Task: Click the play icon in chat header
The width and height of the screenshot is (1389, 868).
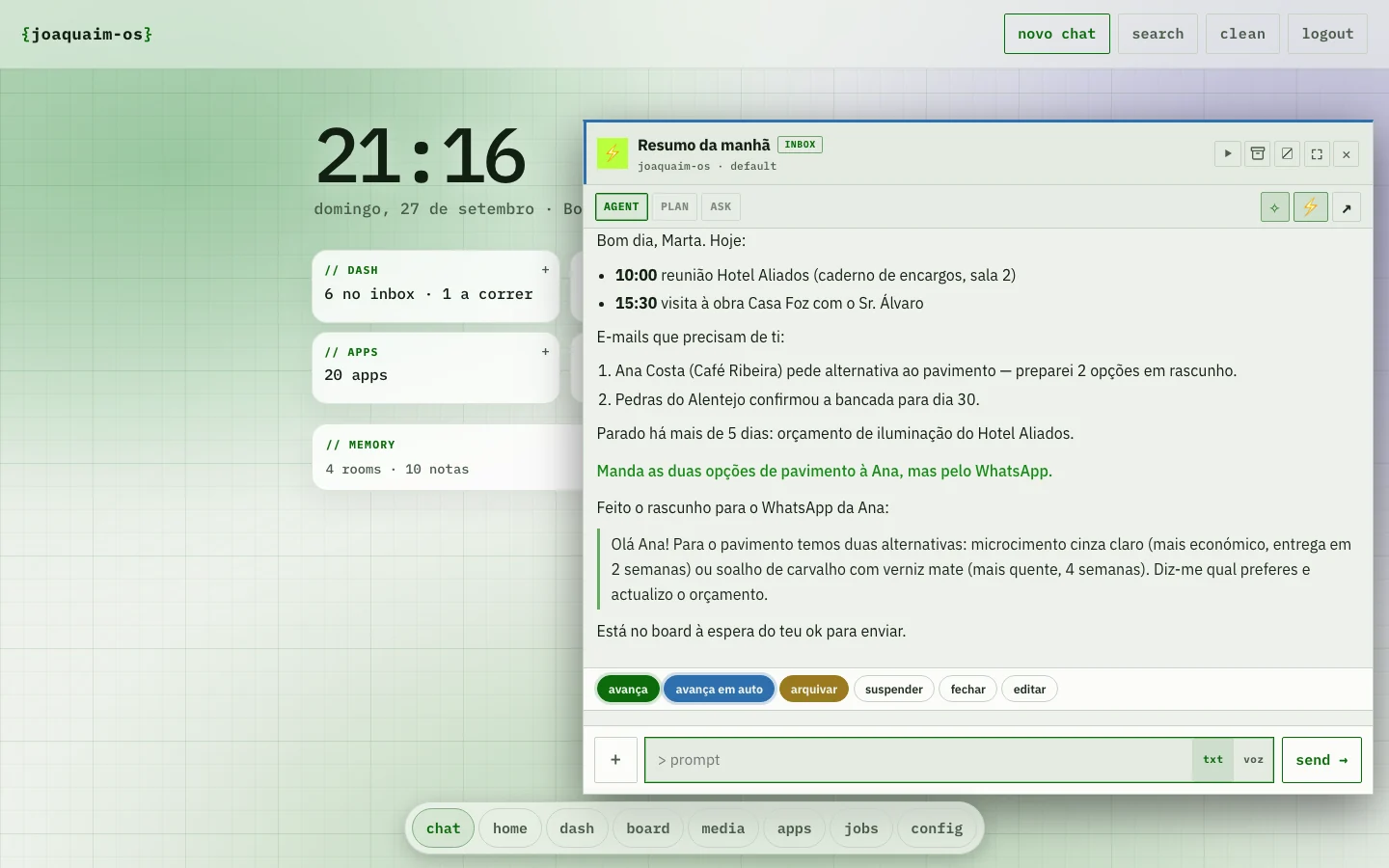Action: 1228,153
